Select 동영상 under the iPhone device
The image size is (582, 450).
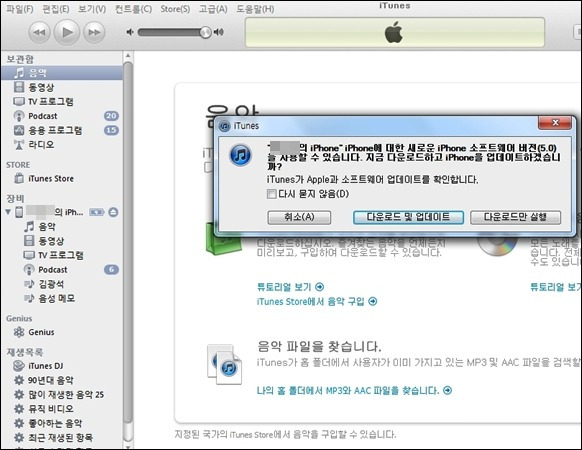pos(62,241)
